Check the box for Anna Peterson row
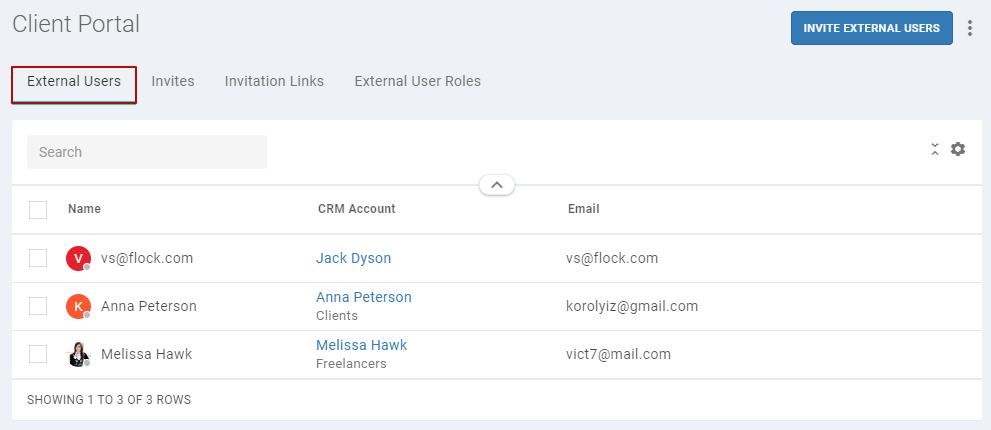Viewport: 991px width, 430px height. tap(38, 306)
